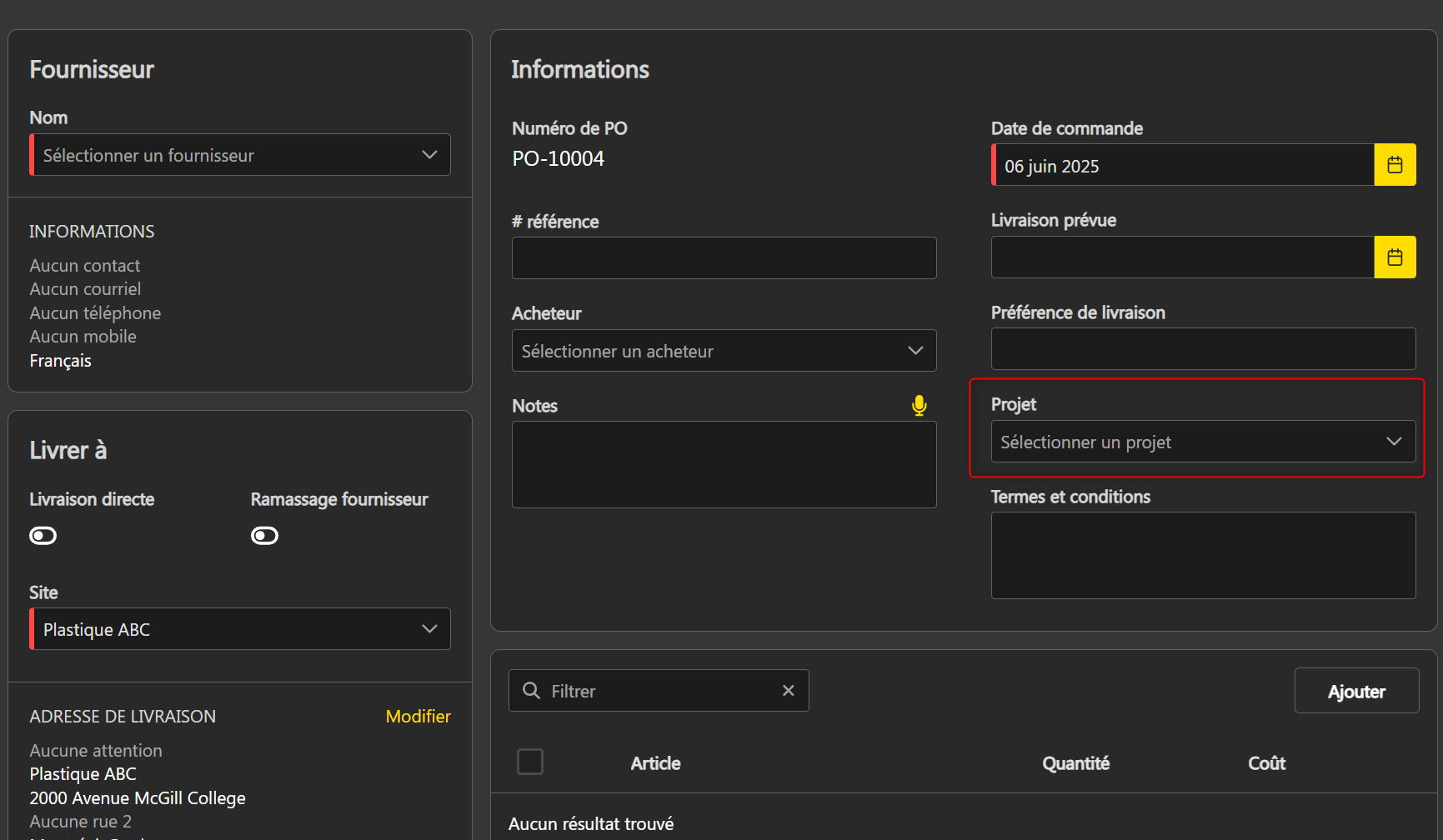Clear the Filtrer field with X

[x=788, y=690]
